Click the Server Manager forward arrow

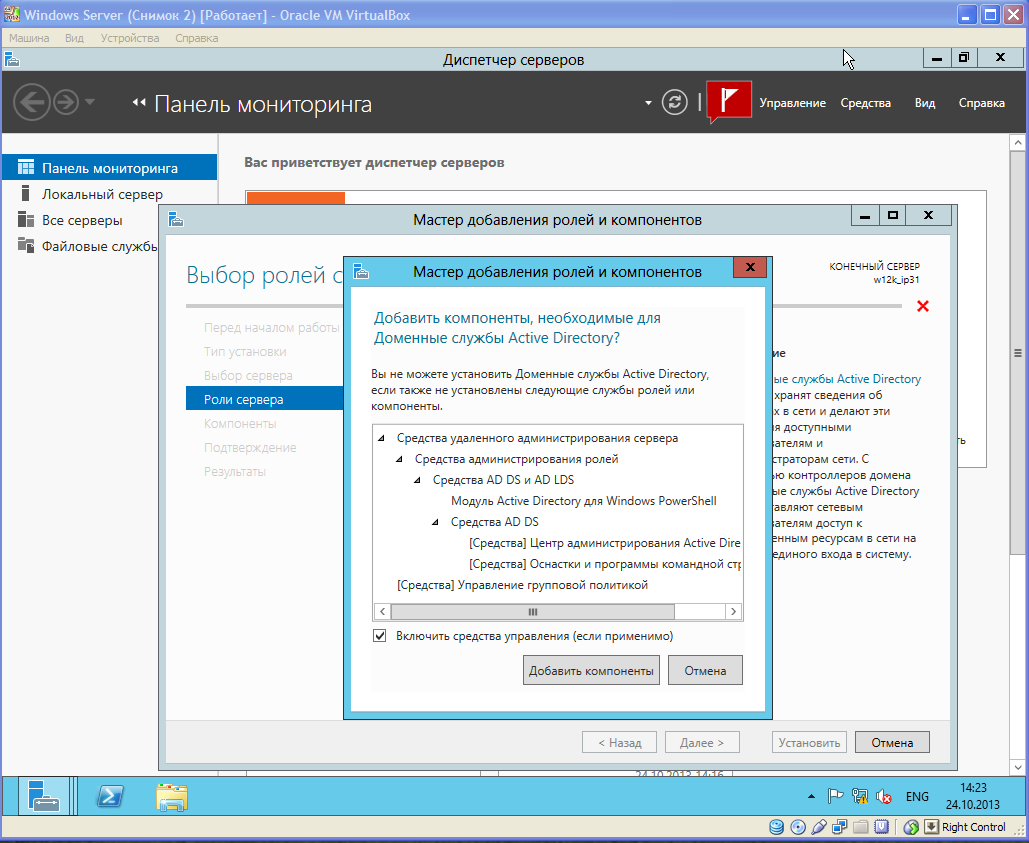click(66, 102)
